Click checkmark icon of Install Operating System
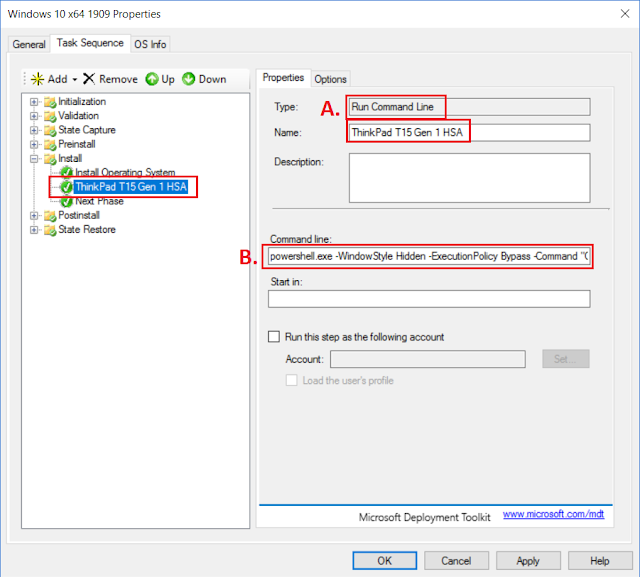The width and height of the screenshot is (640, 577). (x=66, y=172)
